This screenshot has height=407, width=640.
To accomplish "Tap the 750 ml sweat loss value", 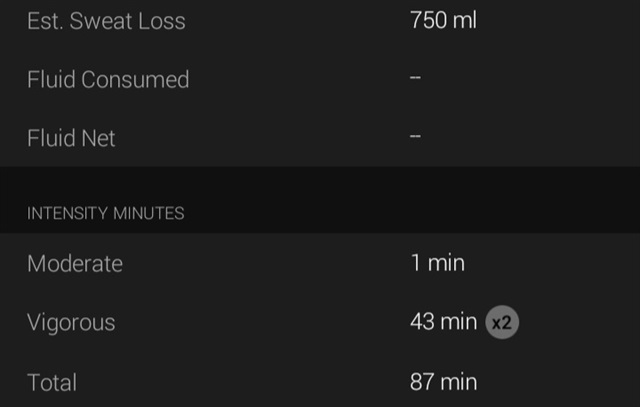I will 443,21.
